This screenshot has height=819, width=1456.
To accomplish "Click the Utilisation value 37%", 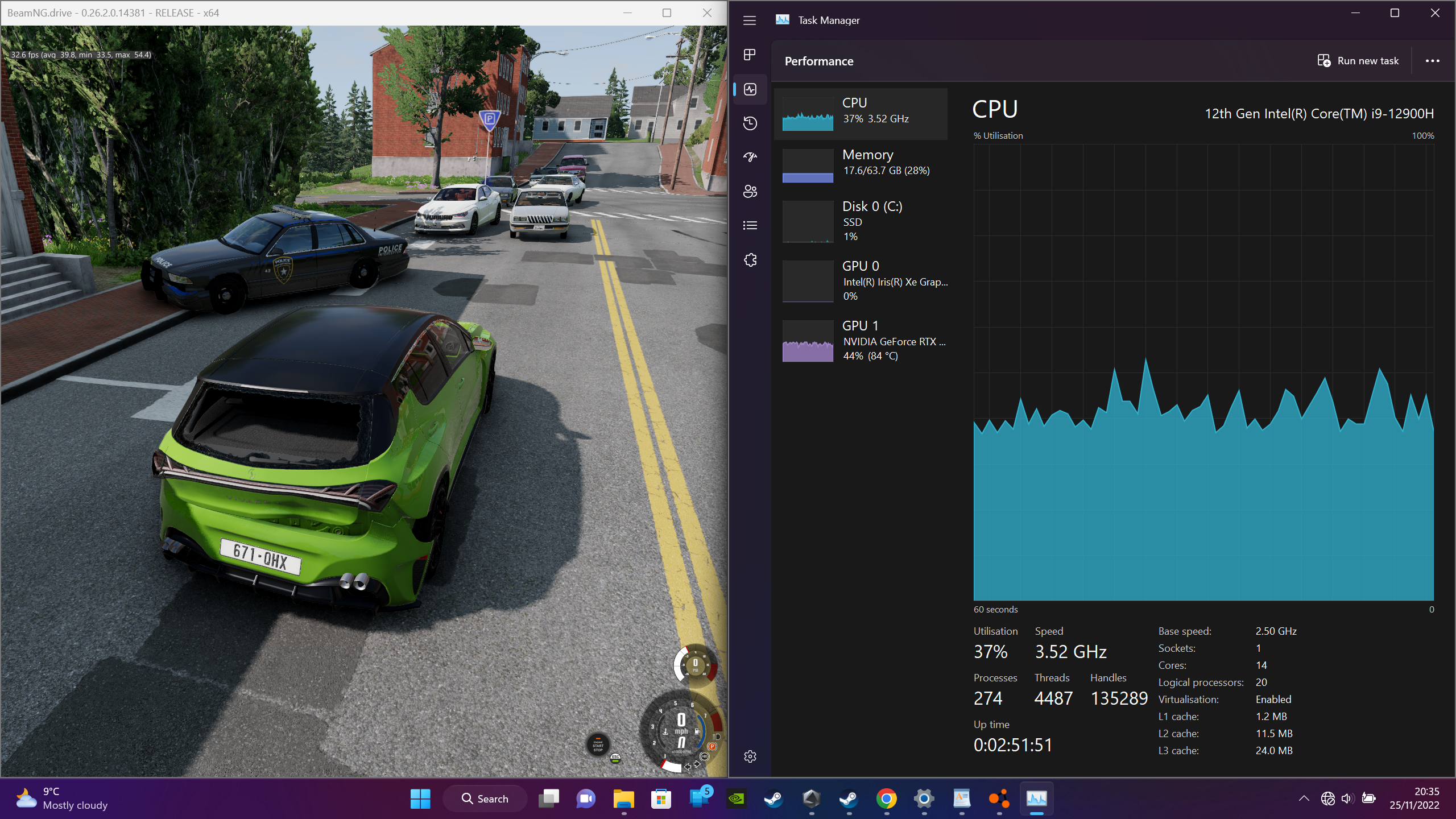I will pyautogui.click(x=990, y=652).
